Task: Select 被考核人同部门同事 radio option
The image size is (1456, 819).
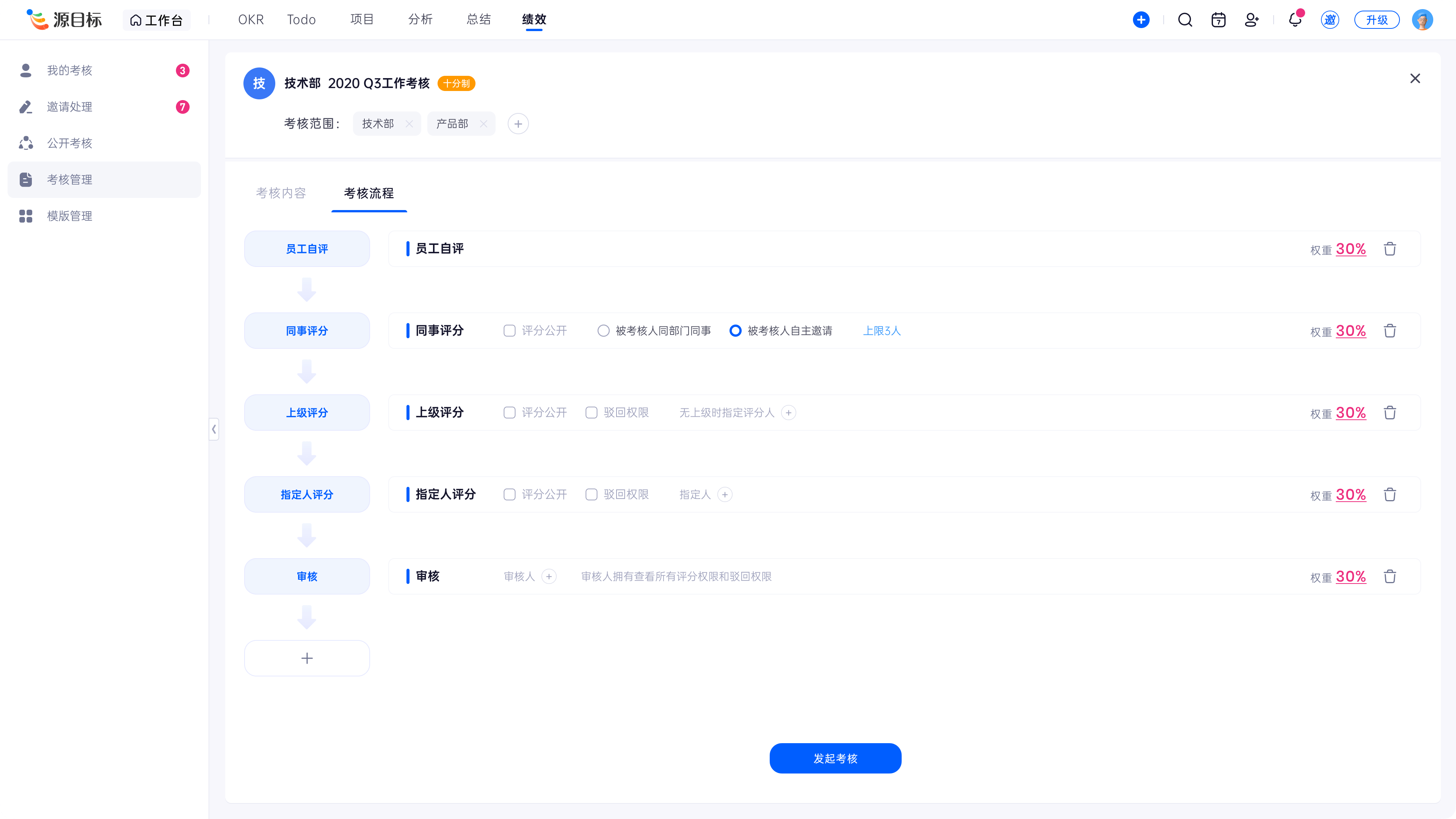Action: pyautogui.click(x=603, y=331)
